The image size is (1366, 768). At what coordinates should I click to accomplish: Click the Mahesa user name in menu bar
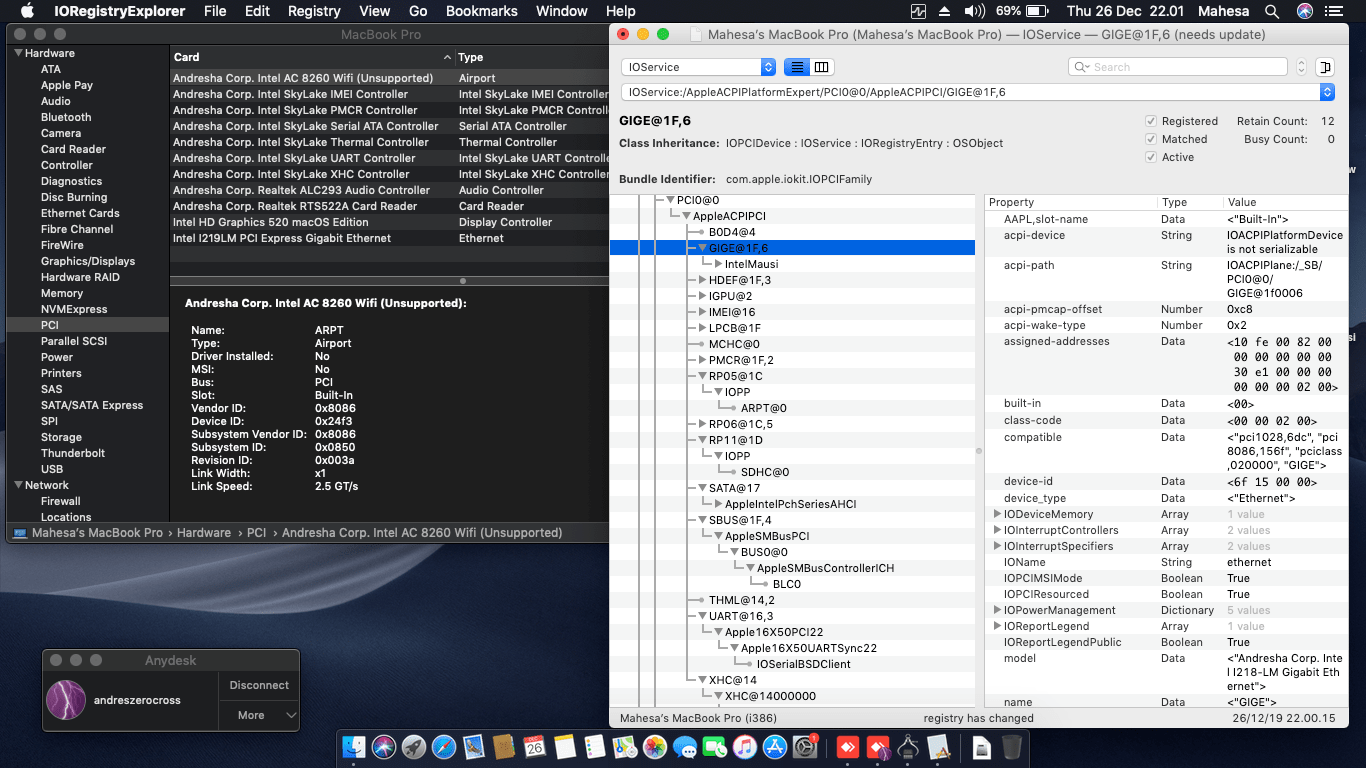click(1226, 11)
